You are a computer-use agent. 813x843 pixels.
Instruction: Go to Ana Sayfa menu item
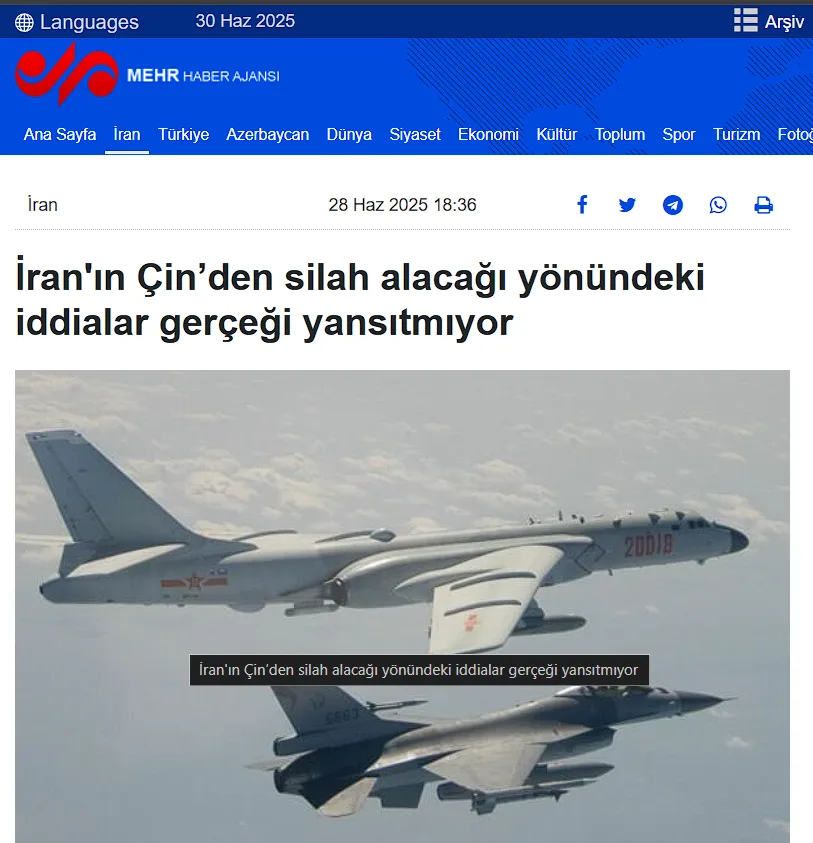60,134
